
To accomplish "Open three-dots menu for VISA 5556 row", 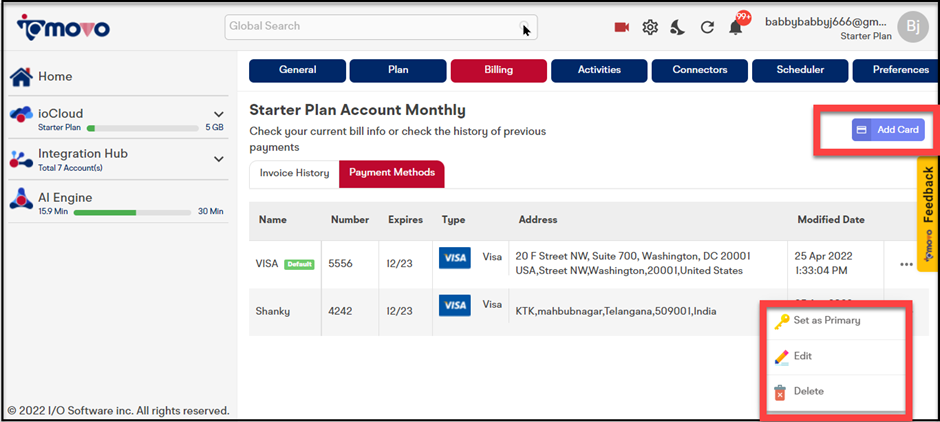I will point(906,264).
